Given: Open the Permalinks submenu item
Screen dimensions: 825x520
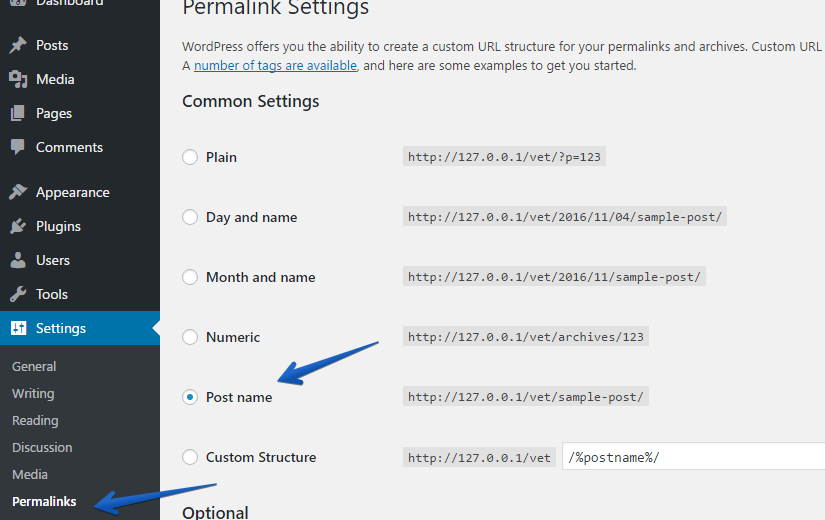Looking at the screenshot, I should point(44,502).
